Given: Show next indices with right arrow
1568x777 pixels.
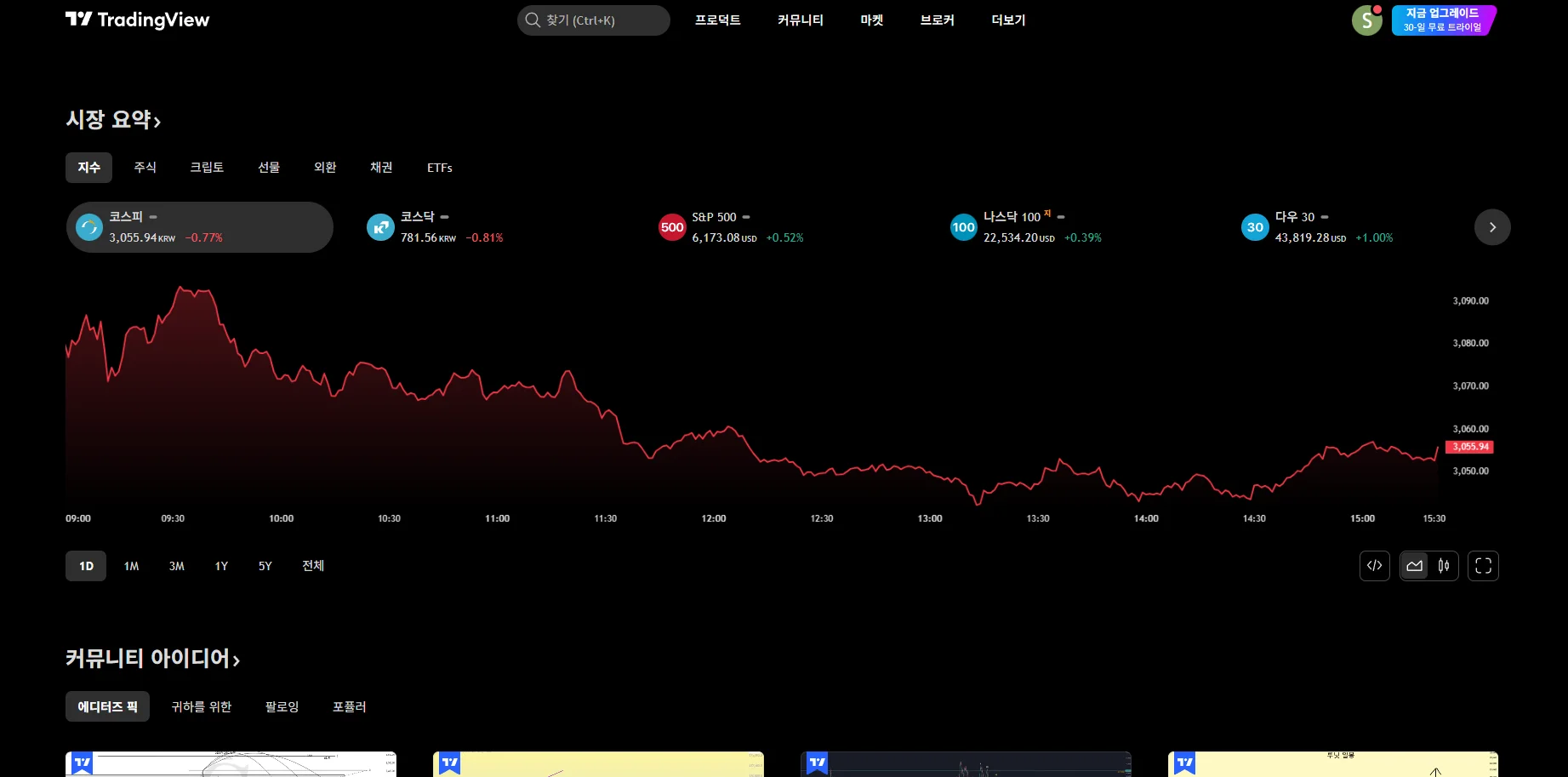Looking at the screenshot, I should pyautogui.click(x=1492, y=227).
